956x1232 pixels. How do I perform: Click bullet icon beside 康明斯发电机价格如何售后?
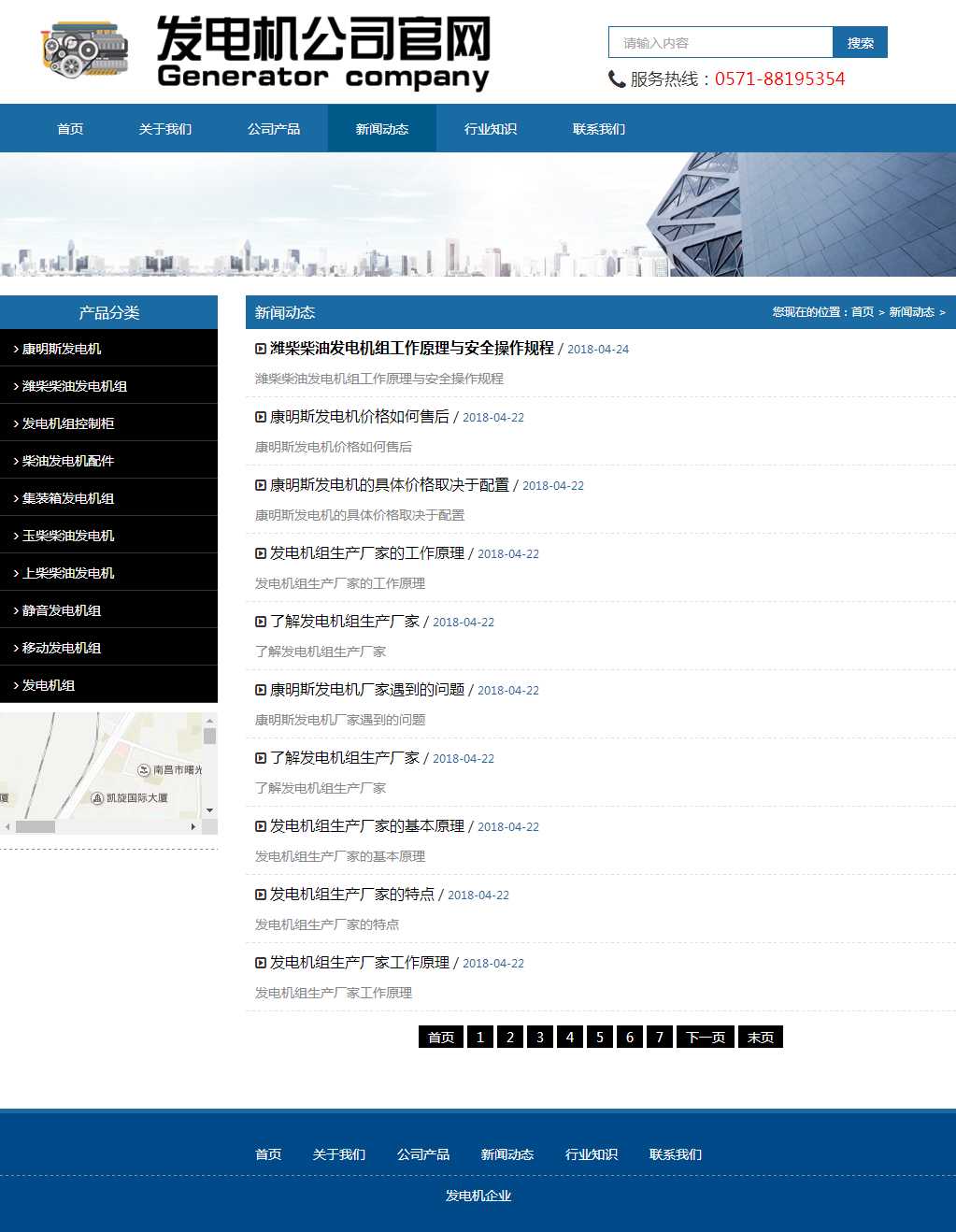(261, 417)
